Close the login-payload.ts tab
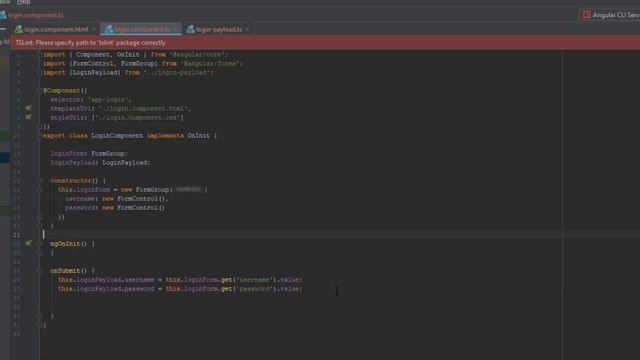Viewport: 640px width, 360px height. point(247,29)
